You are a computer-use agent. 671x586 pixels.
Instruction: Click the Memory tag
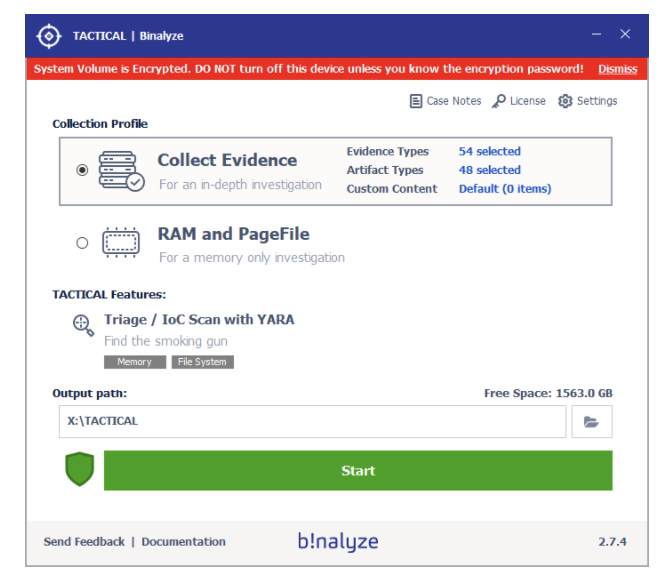tap(134, 362)
